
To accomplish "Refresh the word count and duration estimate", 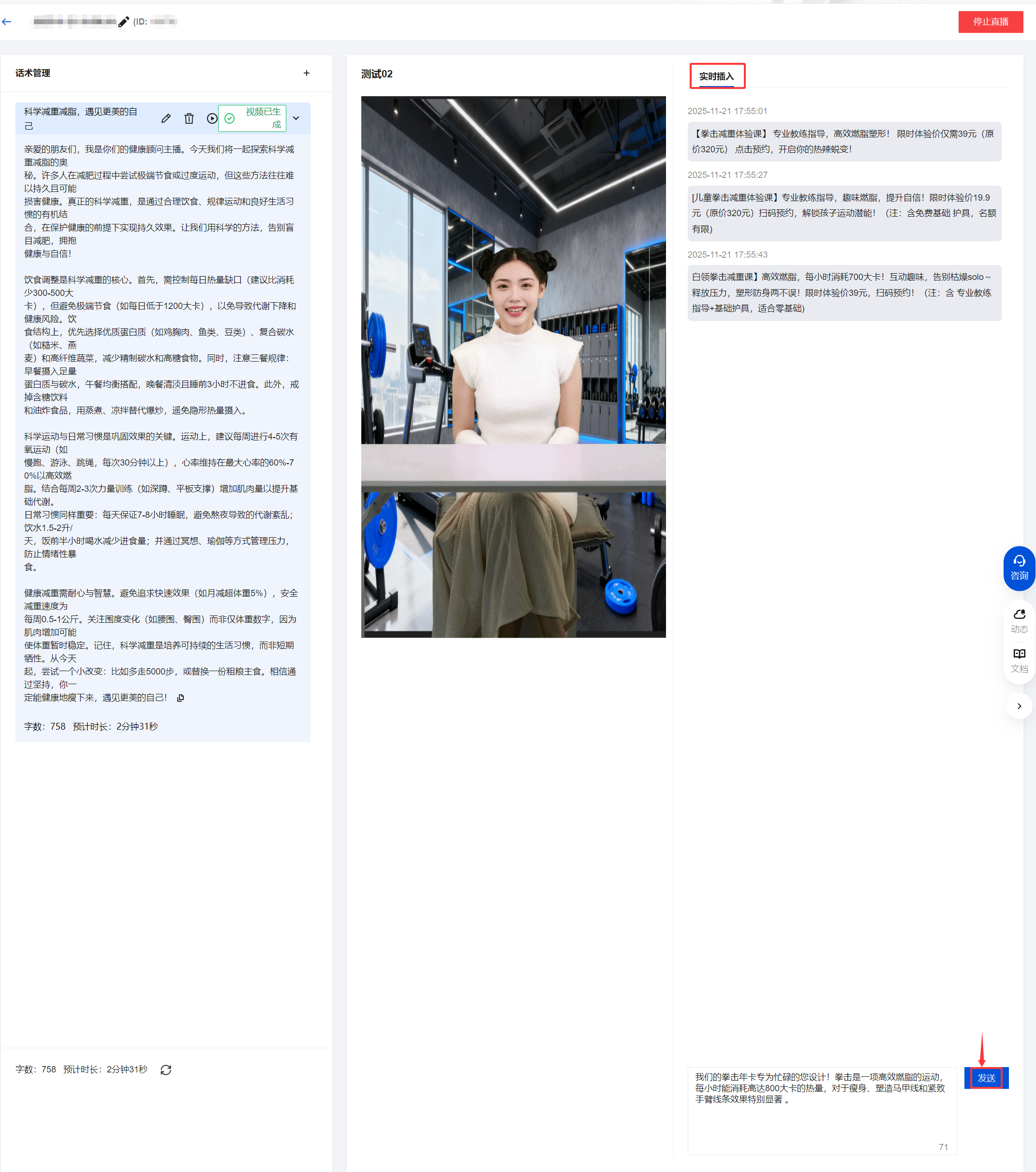I will (x=166, y=1070).
